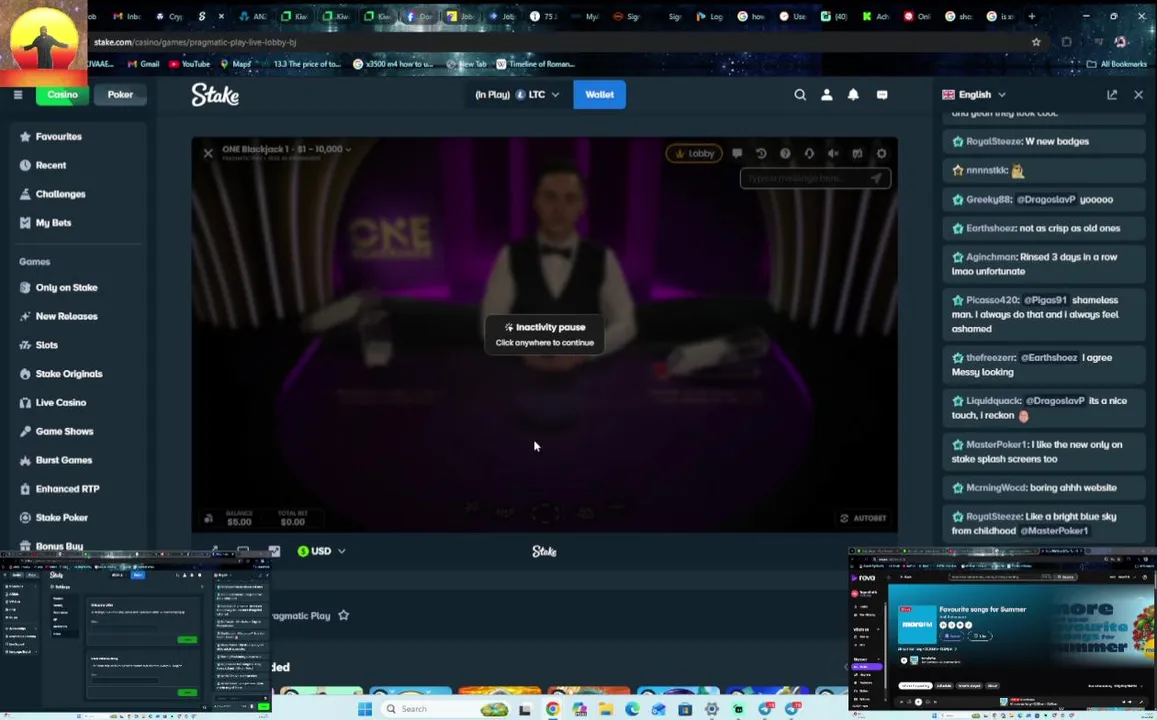Open the All Bookmarks folder
Viewport: 1157px width, 720px height.
1116,64
